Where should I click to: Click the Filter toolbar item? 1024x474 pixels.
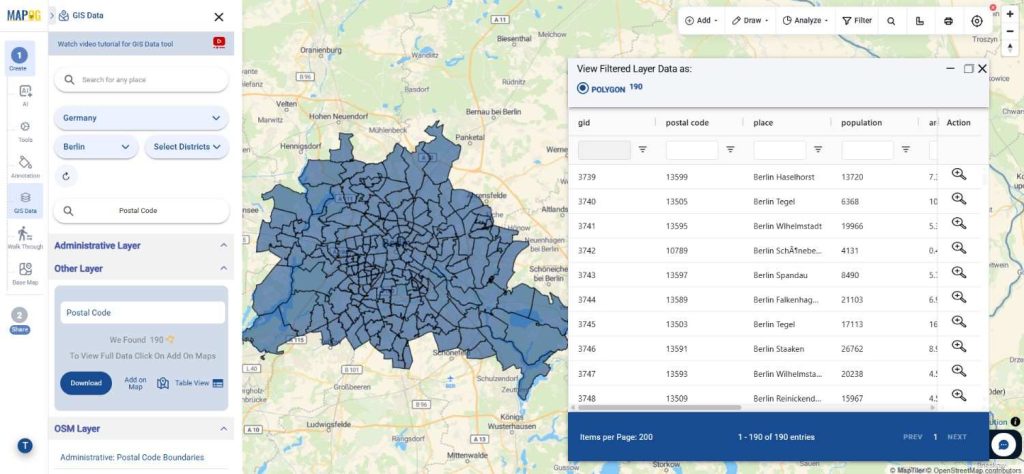[857, 21]
